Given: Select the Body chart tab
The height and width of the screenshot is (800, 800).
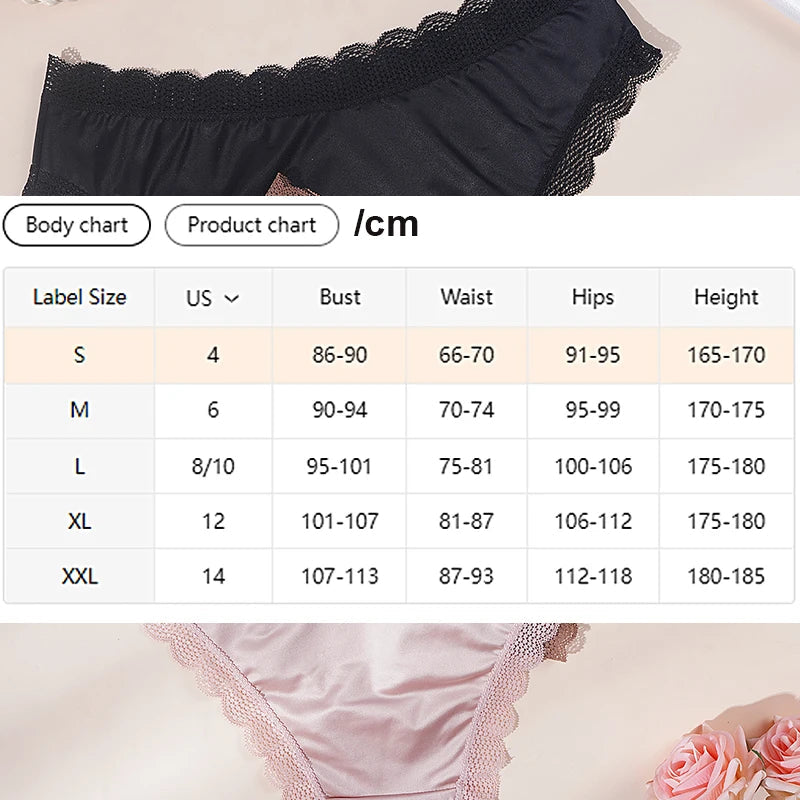Looking at the screenshot, I should pyautogui.click(x=77, y=225).
